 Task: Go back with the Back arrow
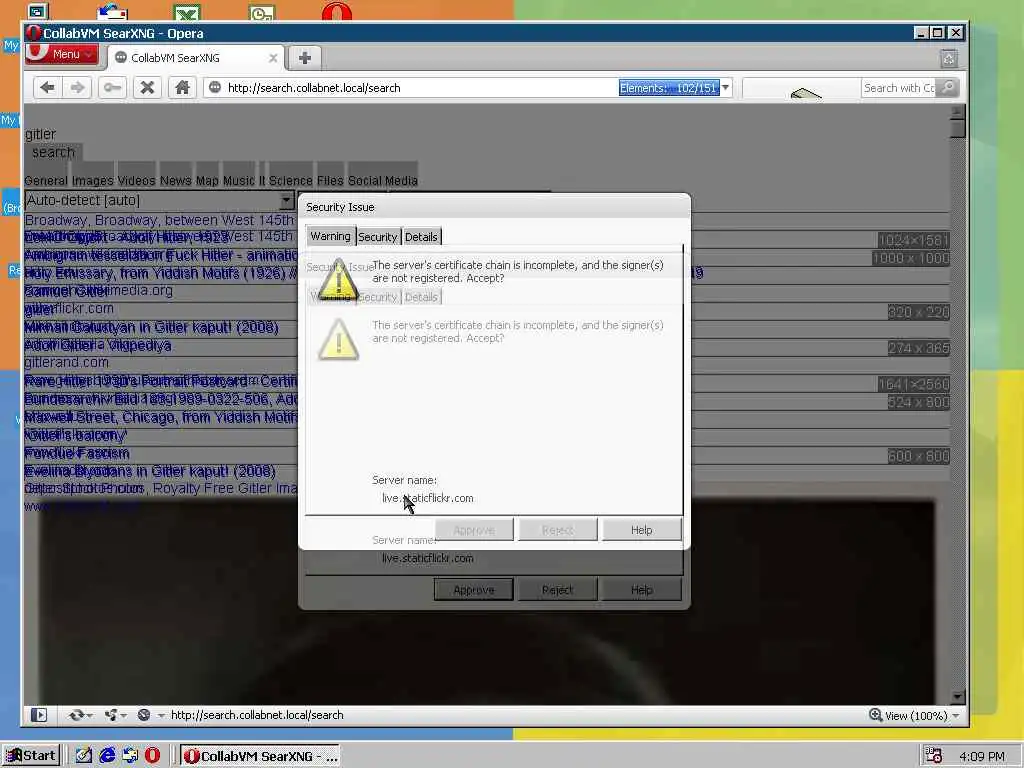(x=47, y=88)
